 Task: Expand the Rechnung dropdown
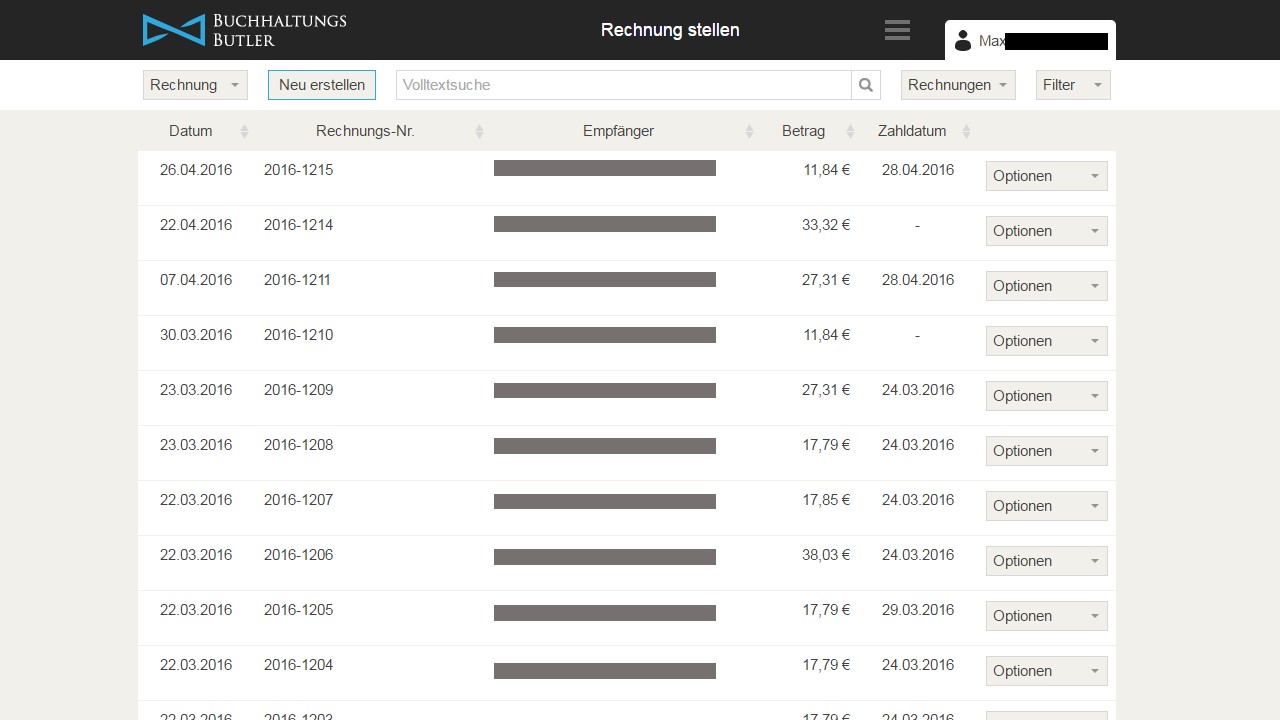click(x=195, y=85)
